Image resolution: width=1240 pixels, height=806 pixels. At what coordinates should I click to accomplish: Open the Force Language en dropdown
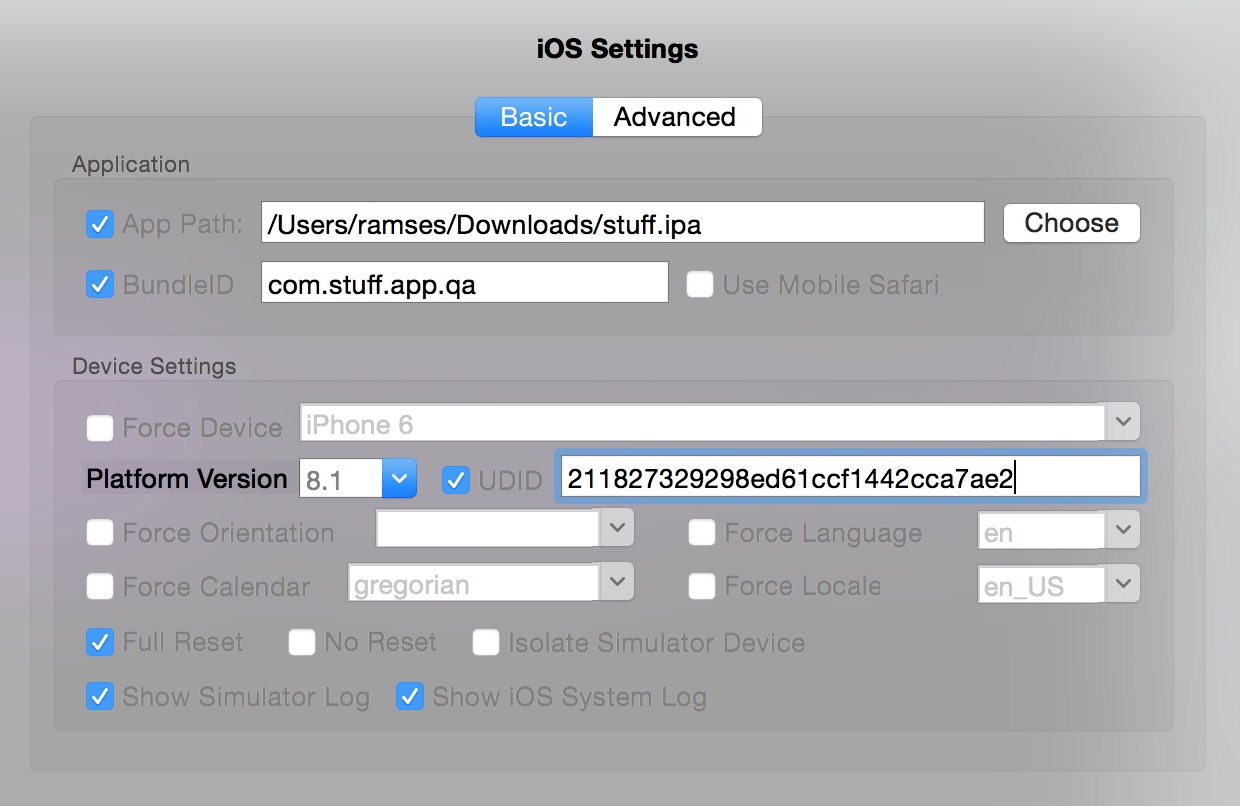(x=1123, y=530)
